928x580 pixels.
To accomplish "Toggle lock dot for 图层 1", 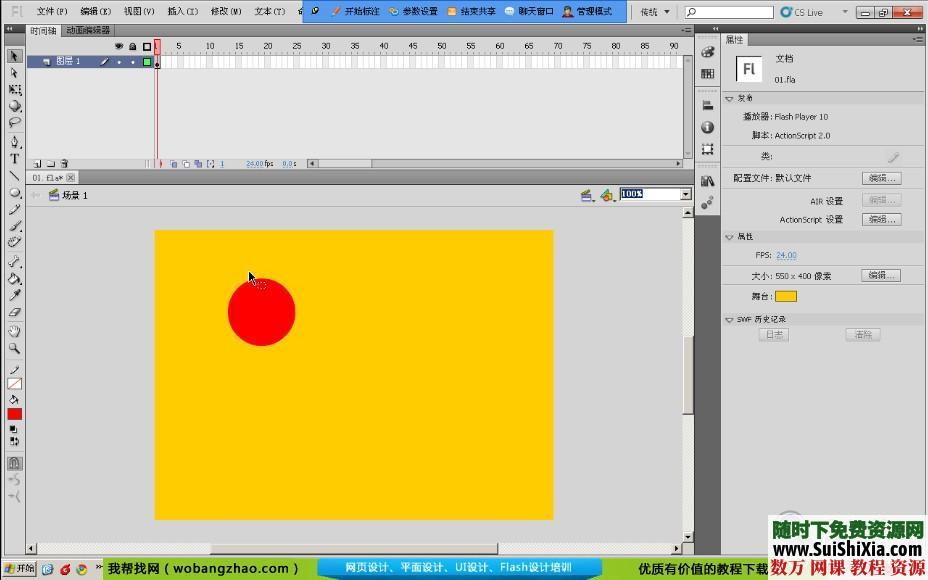I will point(132,62).
